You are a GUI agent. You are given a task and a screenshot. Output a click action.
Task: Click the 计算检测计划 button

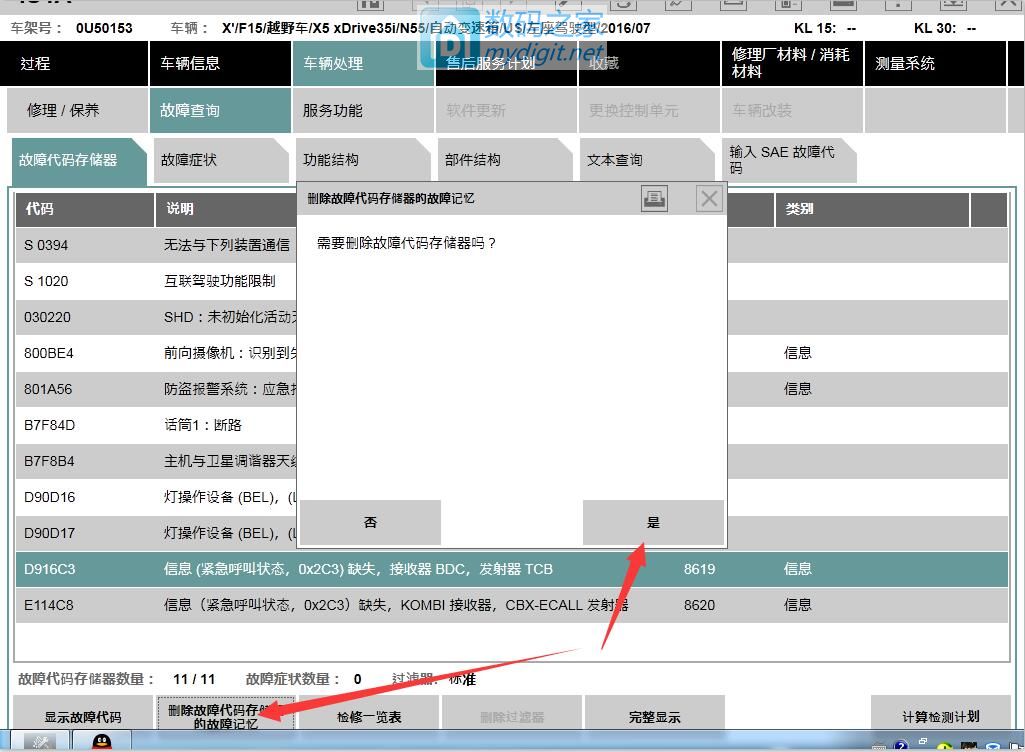pyautogui.click(x=941, y=713)
